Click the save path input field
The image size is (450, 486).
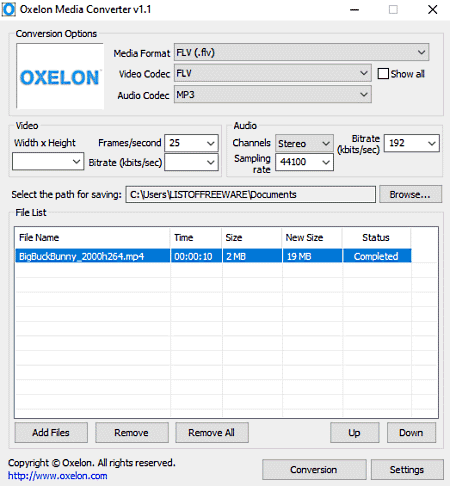[251, 194]
